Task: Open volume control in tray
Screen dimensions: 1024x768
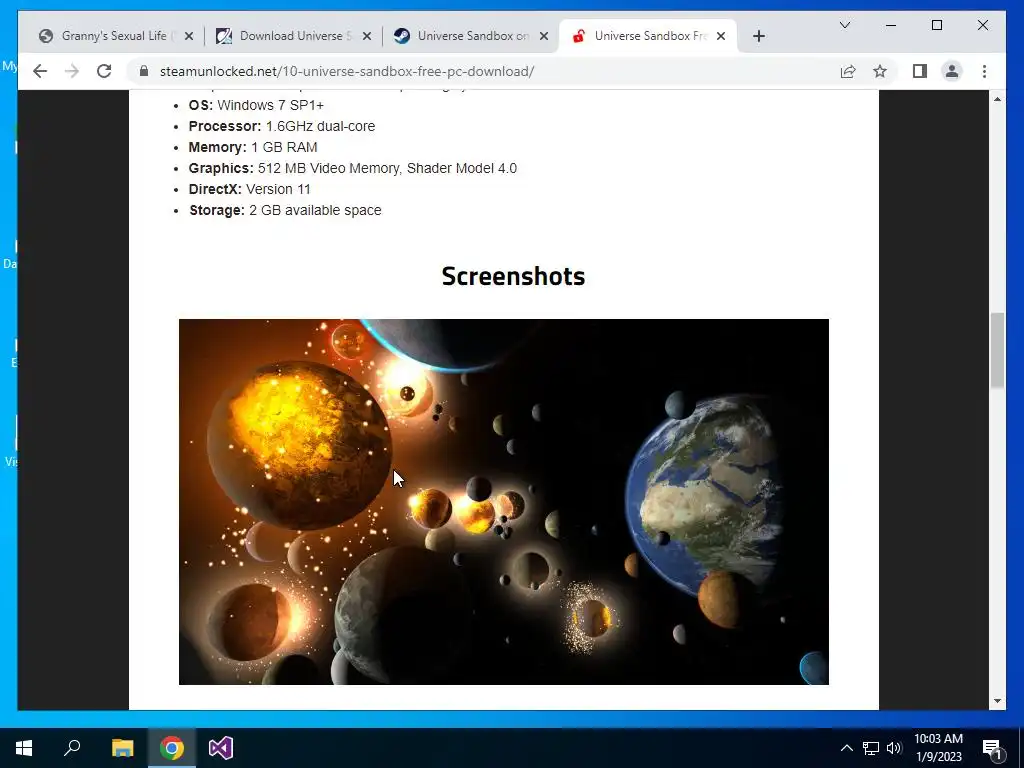Action: coord(894,748)
